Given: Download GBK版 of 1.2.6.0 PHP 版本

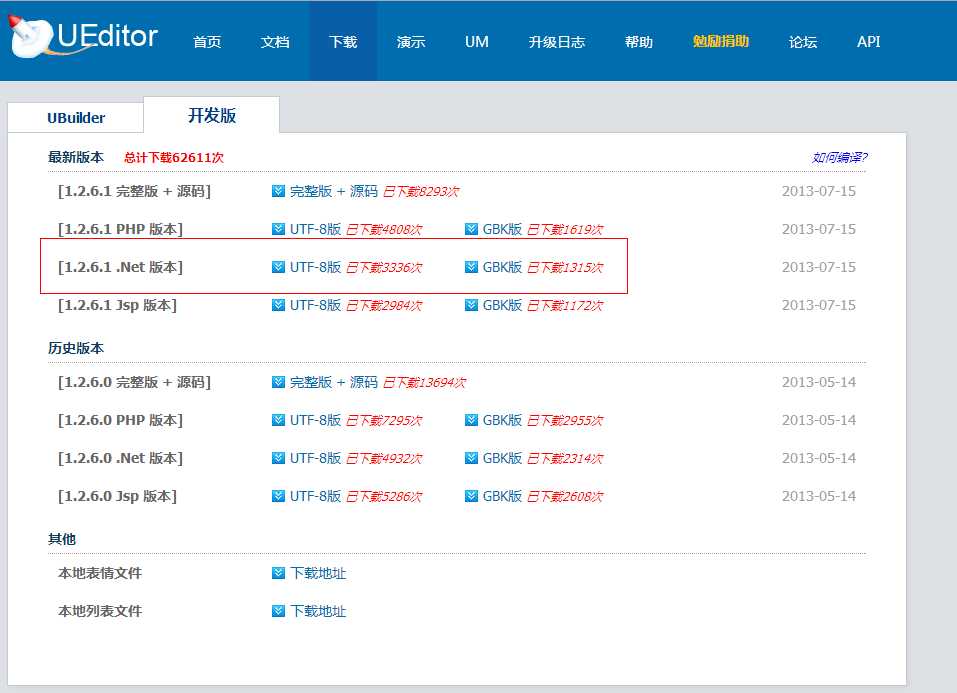Looking at the screenshot, I should [502, 420].
